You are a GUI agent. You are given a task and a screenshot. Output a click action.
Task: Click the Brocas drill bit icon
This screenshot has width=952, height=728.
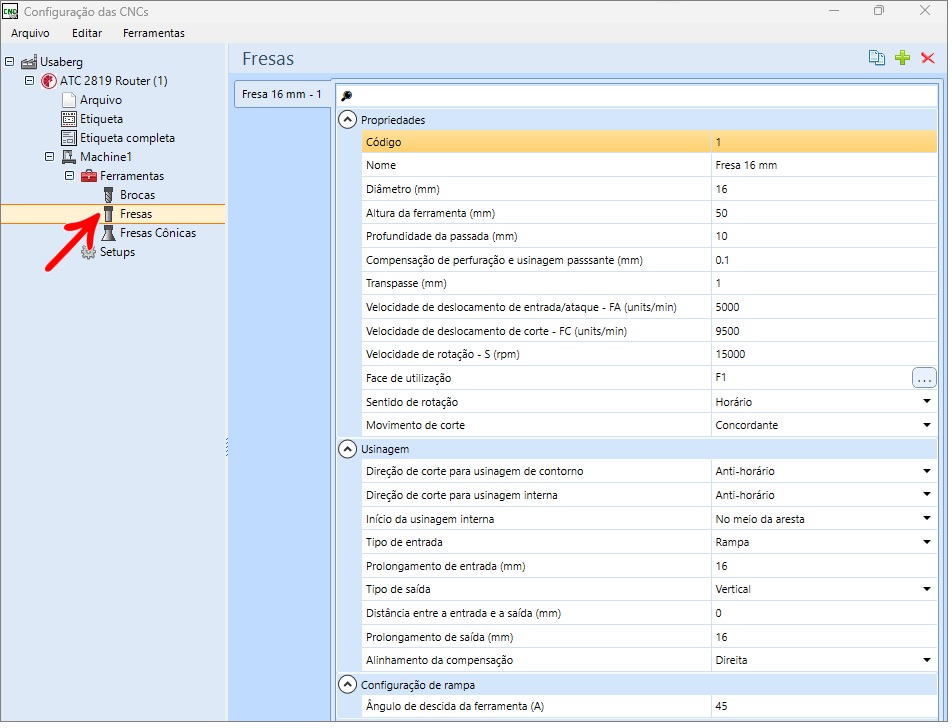tap(109, 195)
